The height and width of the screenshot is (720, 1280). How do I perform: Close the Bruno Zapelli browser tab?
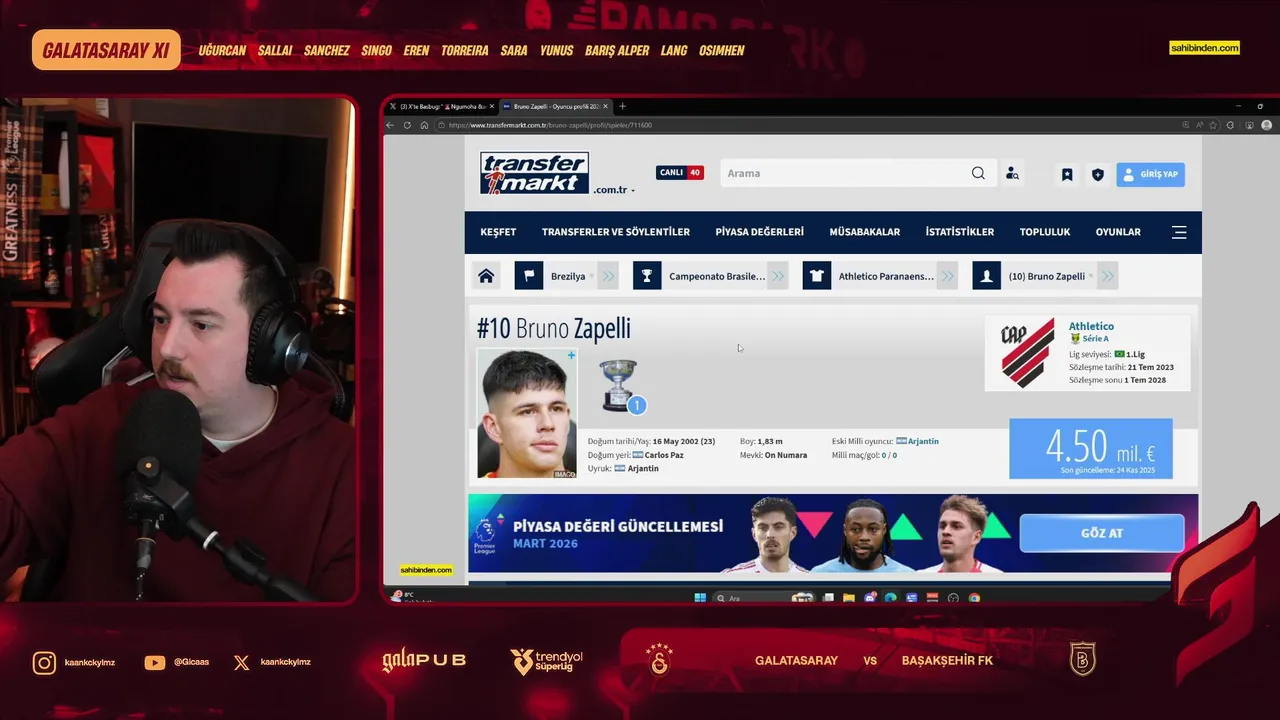pyautogui.click(x=605, y=106)
